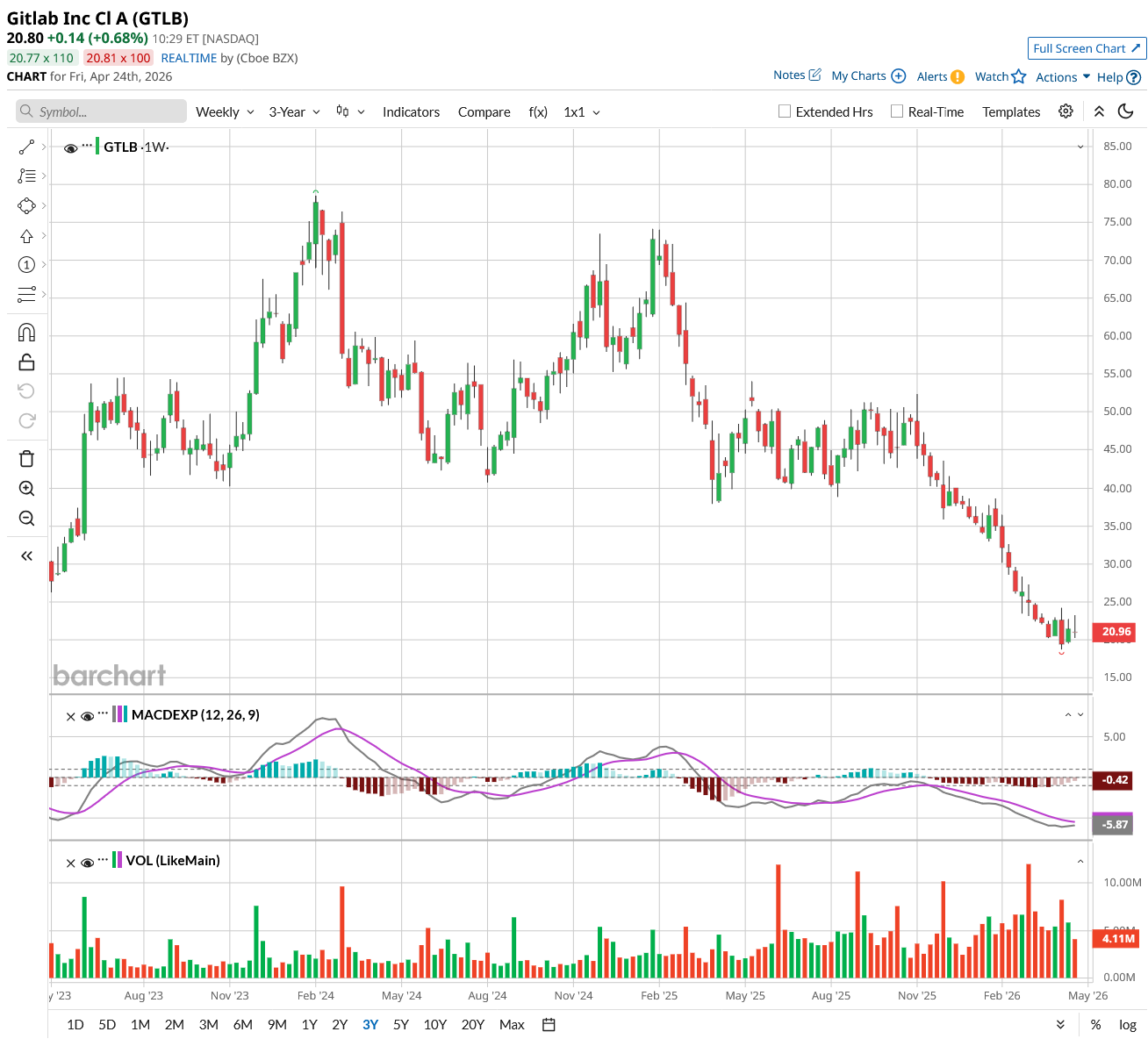Open chart settings gear
This screenshot has width=1148, height=1039.
(x=1065, y=111)
